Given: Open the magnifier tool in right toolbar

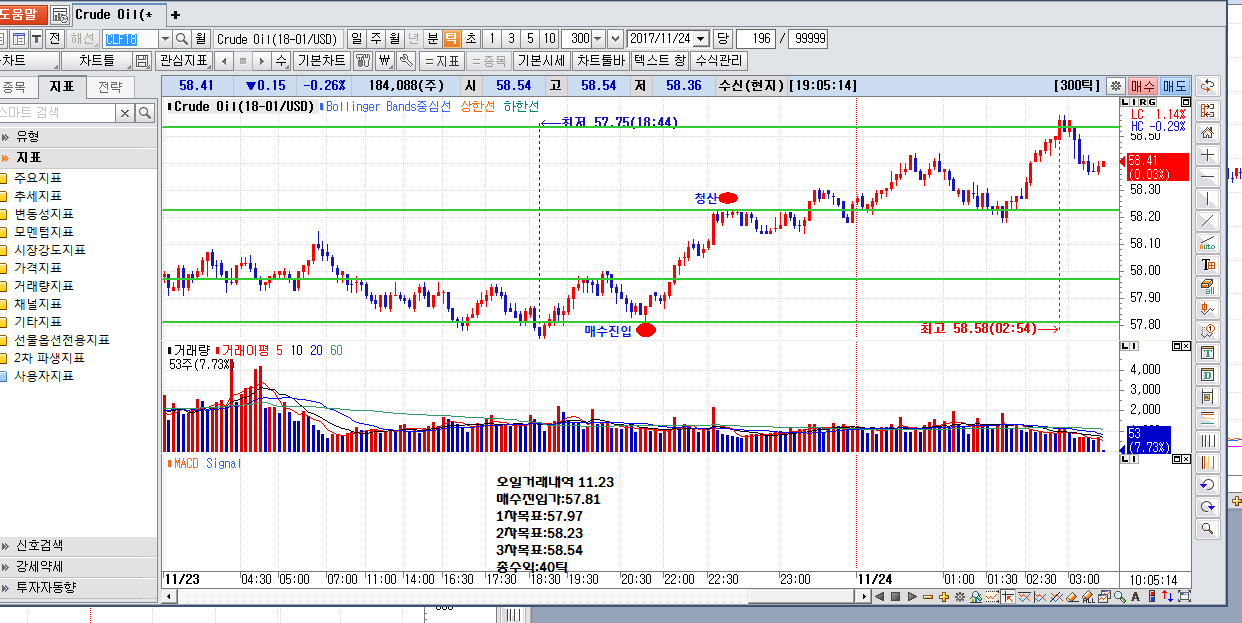Looking at the screenshot, I should point(1208,528).
